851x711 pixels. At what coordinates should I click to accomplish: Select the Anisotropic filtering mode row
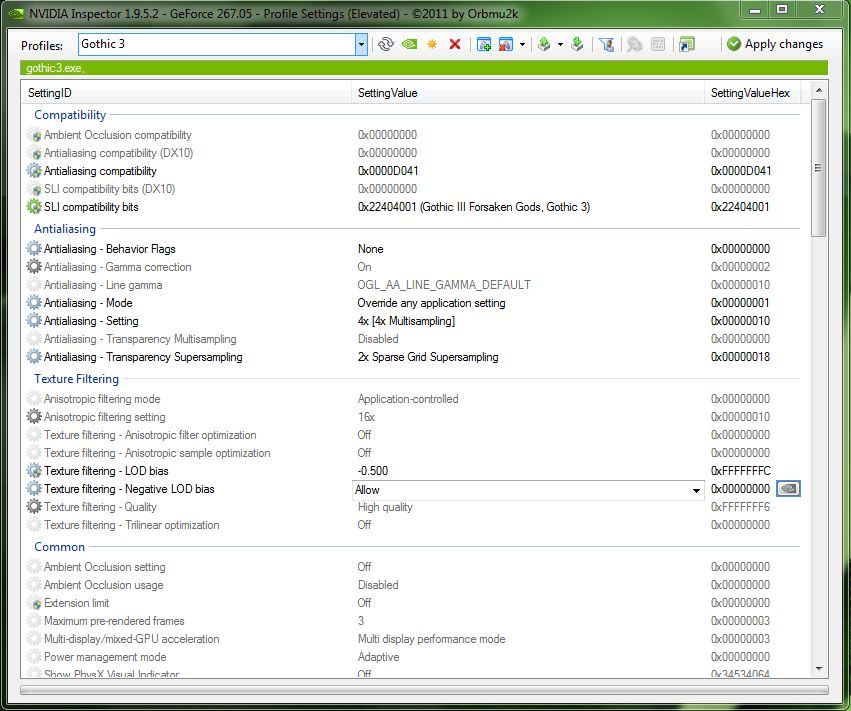pos(416,398)
